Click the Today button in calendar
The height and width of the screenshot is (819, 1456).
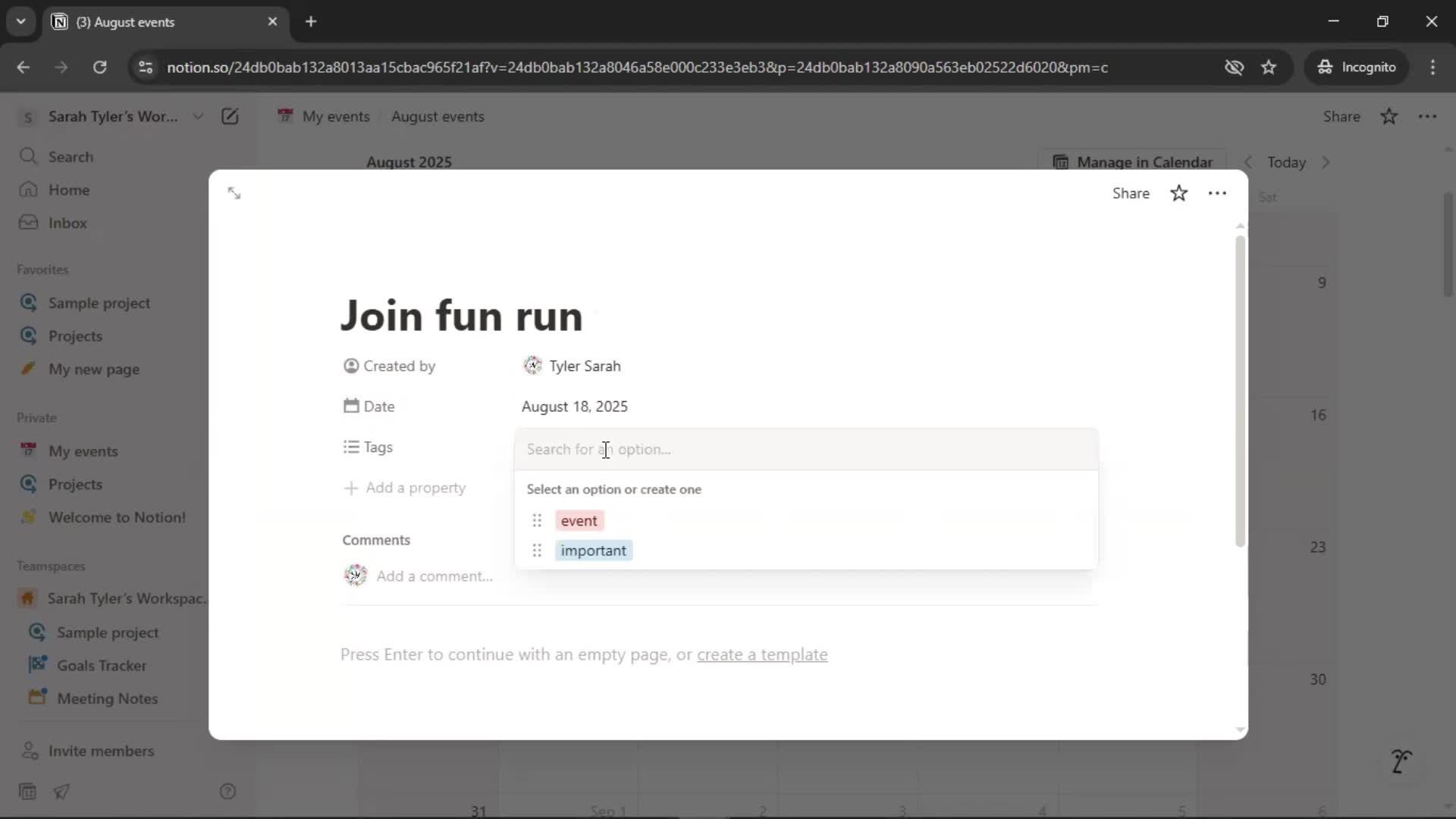click(1286, 162)
